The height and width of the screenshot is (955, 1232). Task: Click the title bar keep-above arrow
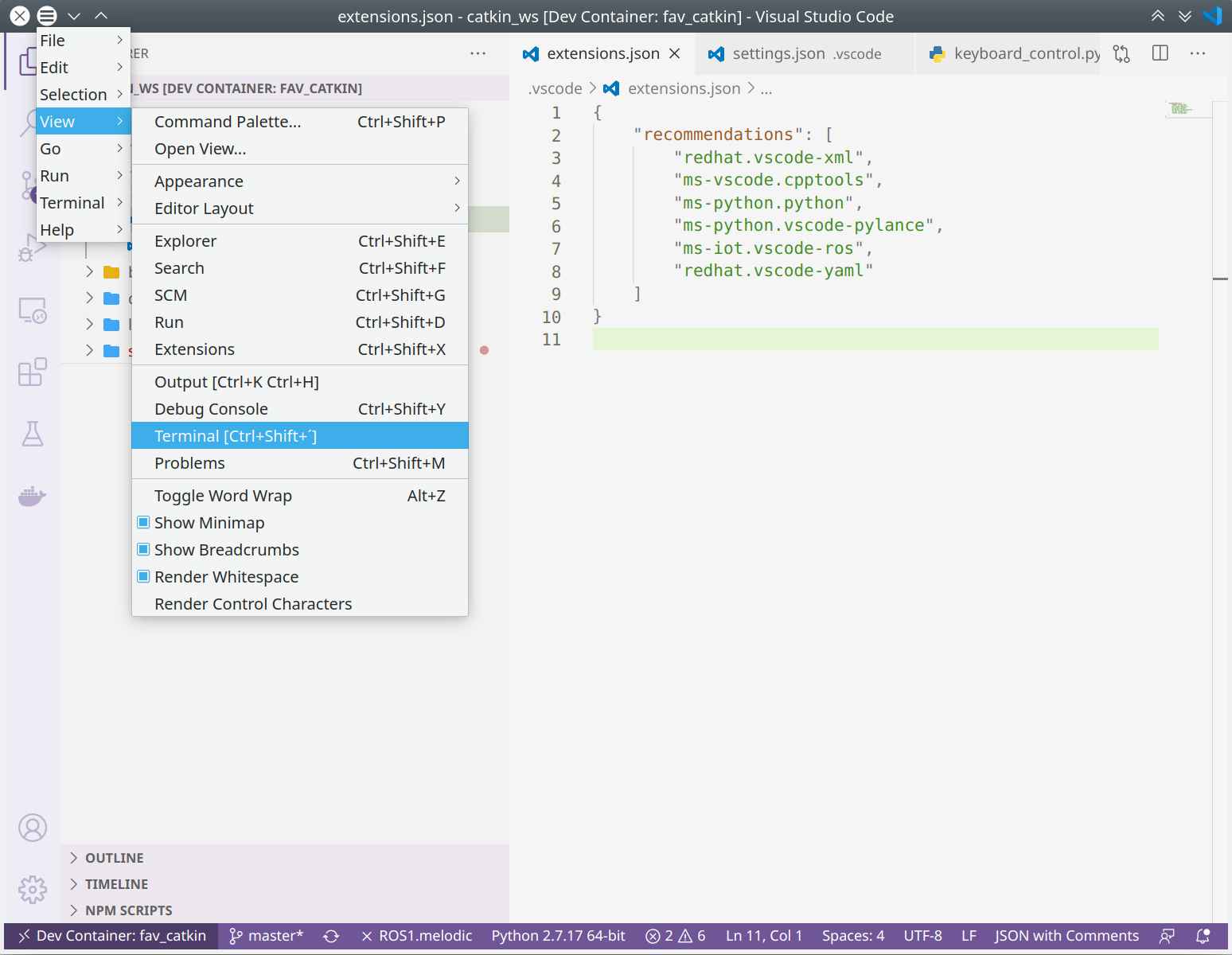coord(101,16)
